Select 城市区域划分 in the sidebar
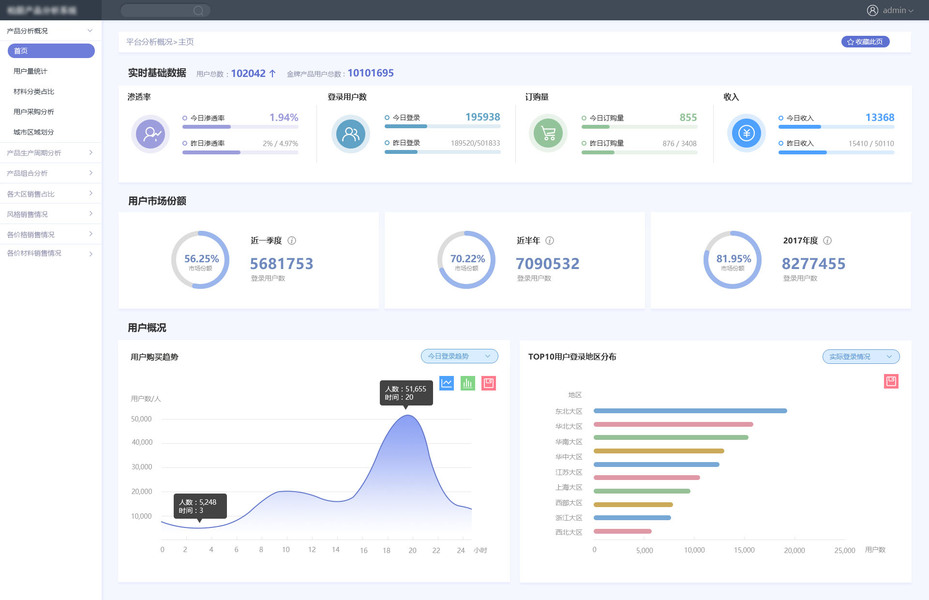This screenshot has width=929, height=600. coord(33,132)
